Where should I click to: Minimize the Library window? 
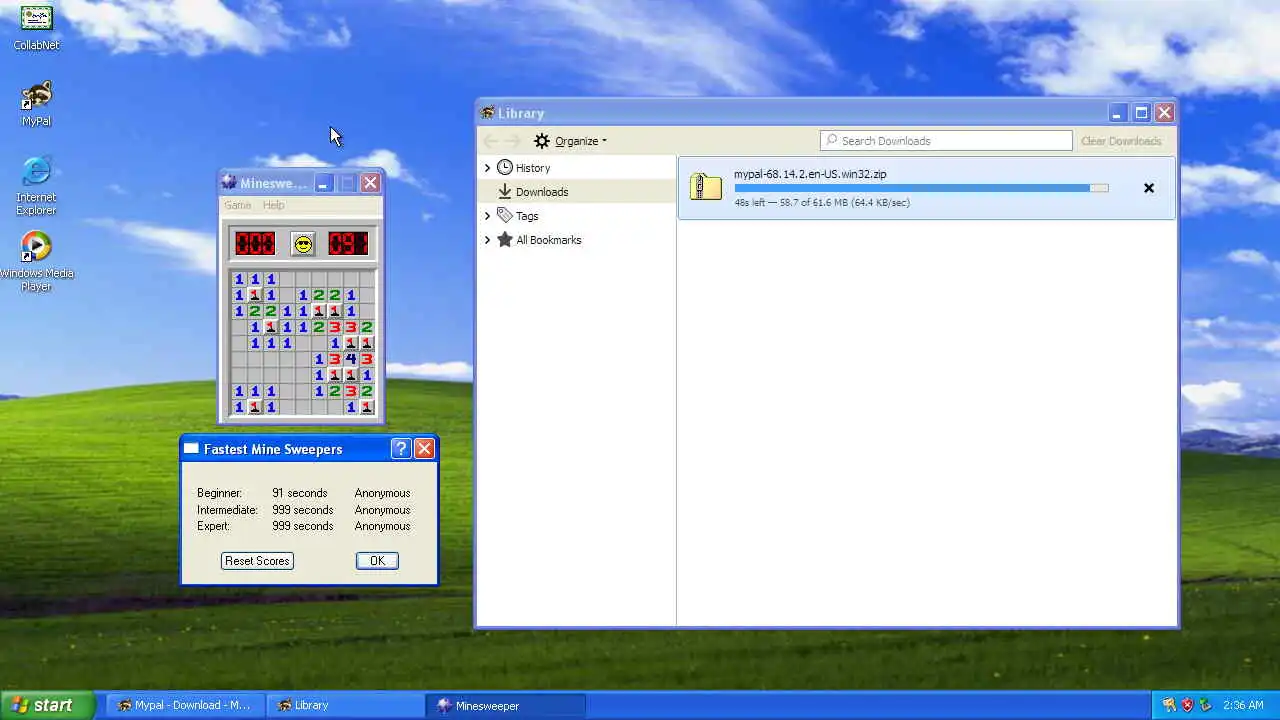pyautogui.click(x=1117, y=113)
